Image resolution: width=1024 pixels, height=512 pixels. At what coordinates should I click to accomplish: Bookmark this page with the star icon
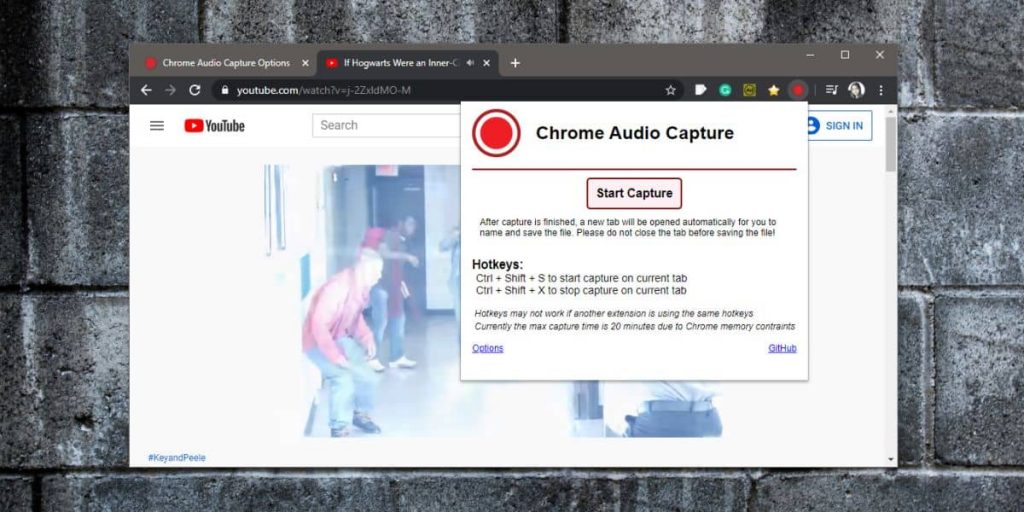click(x=670, y=90)
